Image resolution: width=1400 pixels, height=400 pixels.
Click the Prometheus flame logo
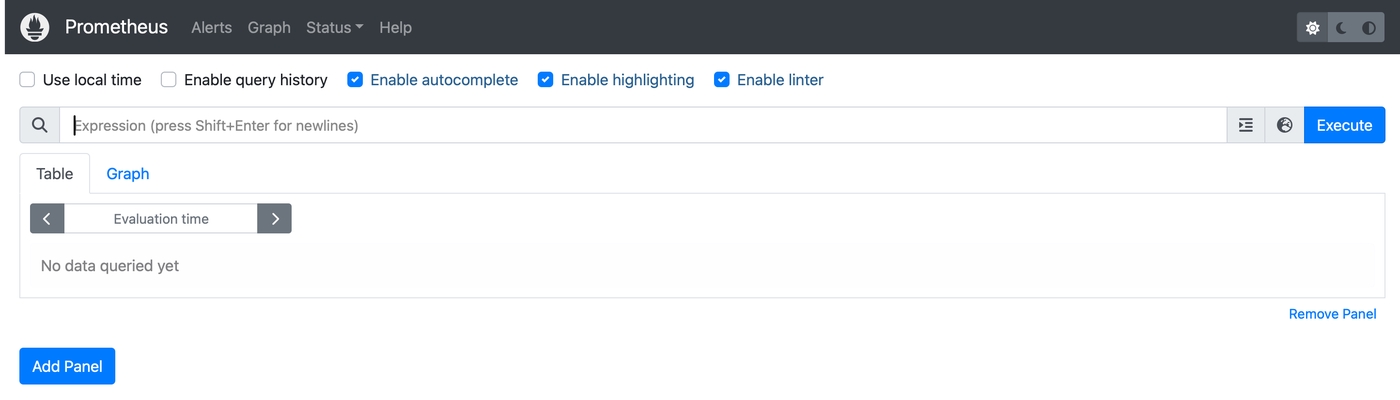tap(35, 27)
